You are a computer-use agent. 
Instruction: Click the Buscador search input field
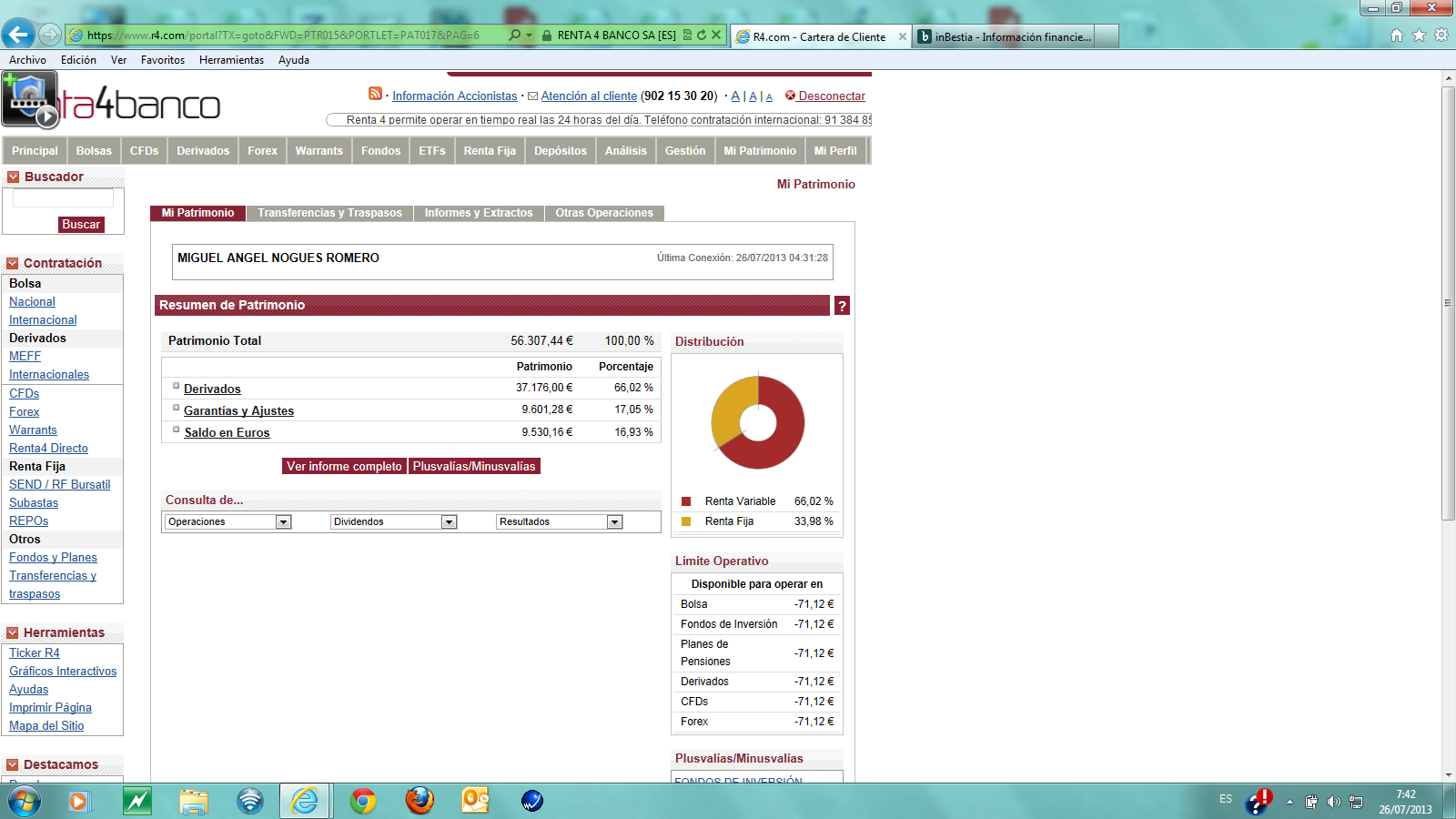[x=63, y=198]
